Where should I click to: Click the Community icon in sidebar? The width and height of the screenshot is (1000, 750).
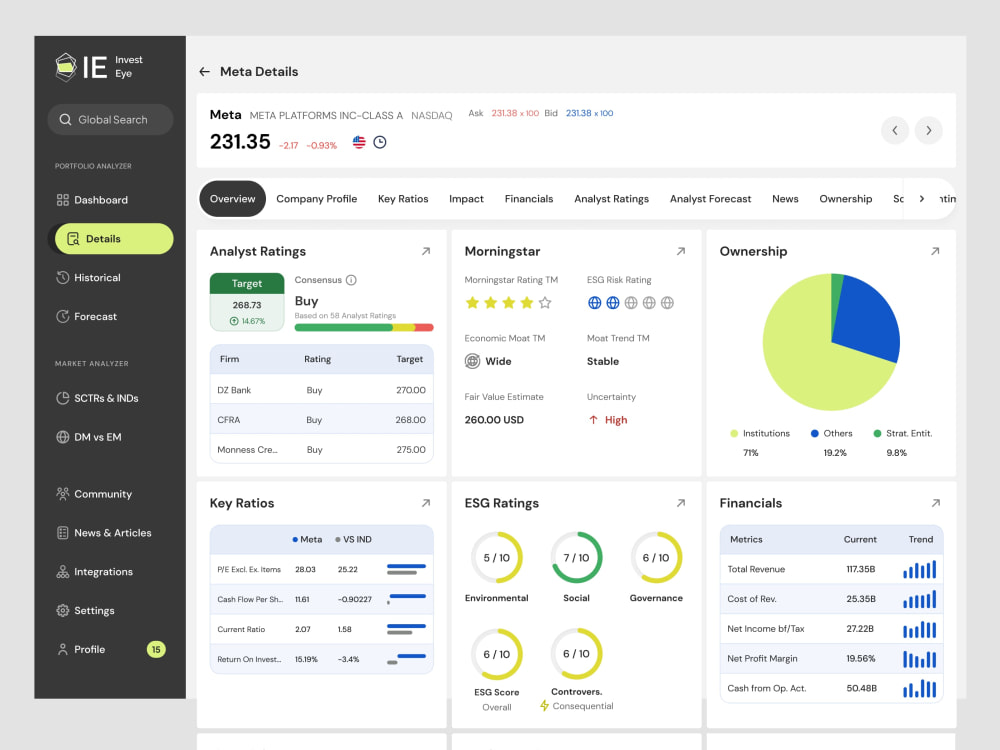pos(62,494)
